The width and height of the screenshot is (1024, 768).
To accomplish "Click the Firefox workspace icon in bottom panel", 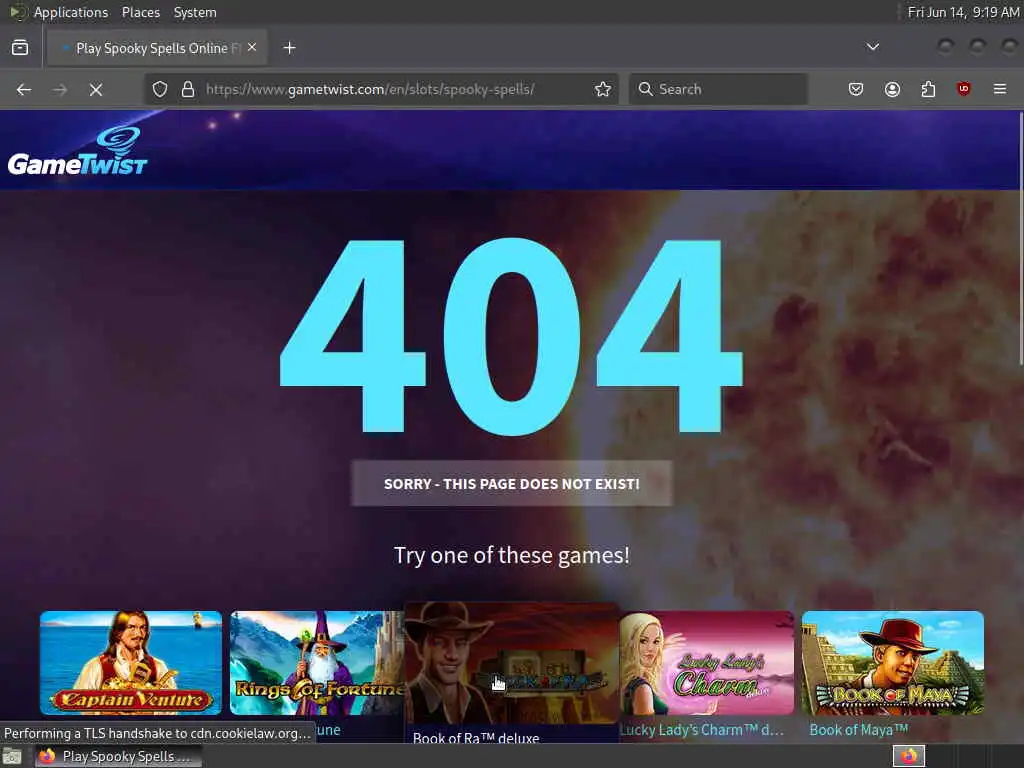I will [x=909, y=756].
